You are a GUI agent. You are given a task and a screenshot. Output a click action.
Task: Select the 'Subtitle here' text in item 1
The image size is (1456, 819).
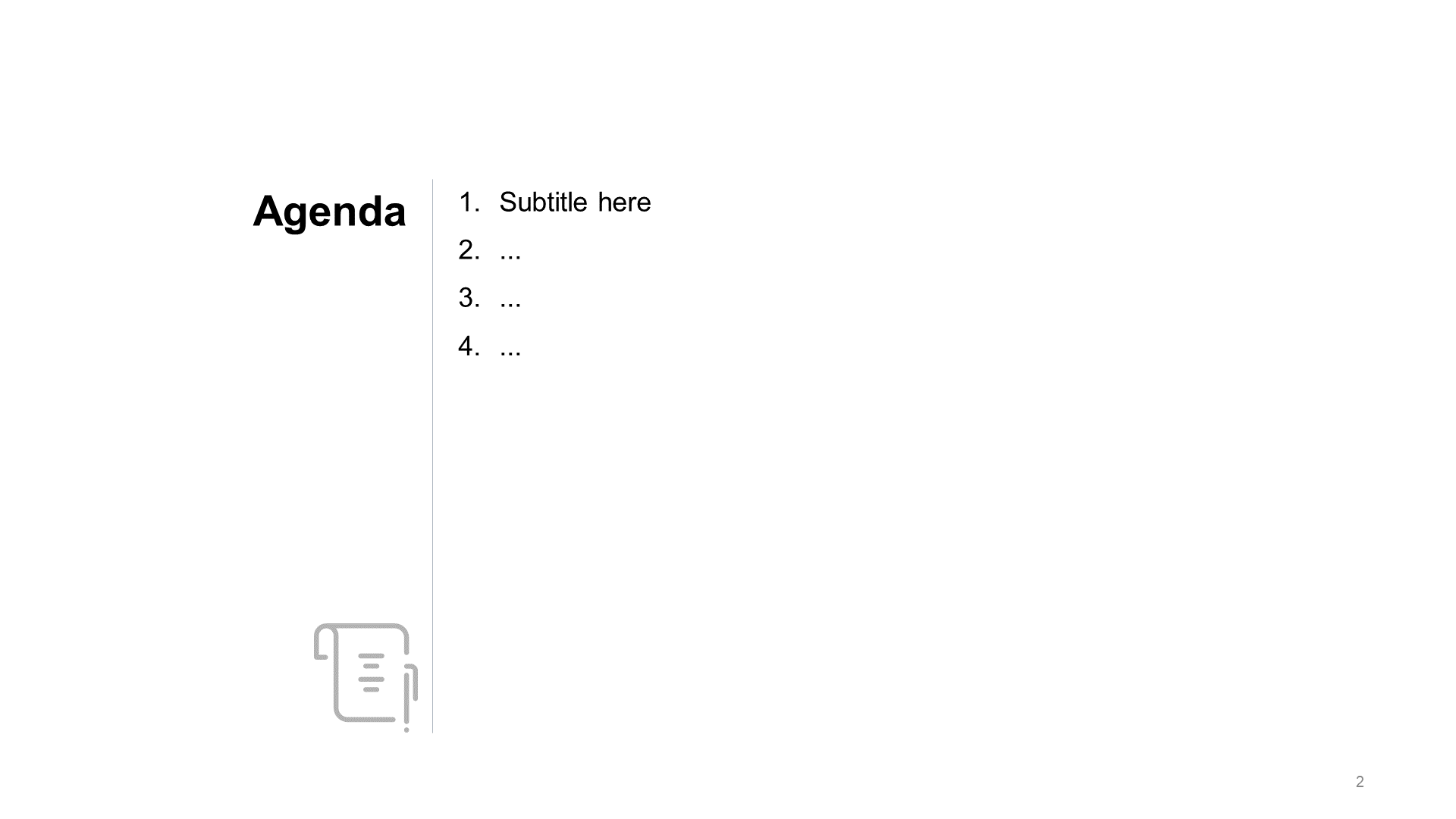575,202
